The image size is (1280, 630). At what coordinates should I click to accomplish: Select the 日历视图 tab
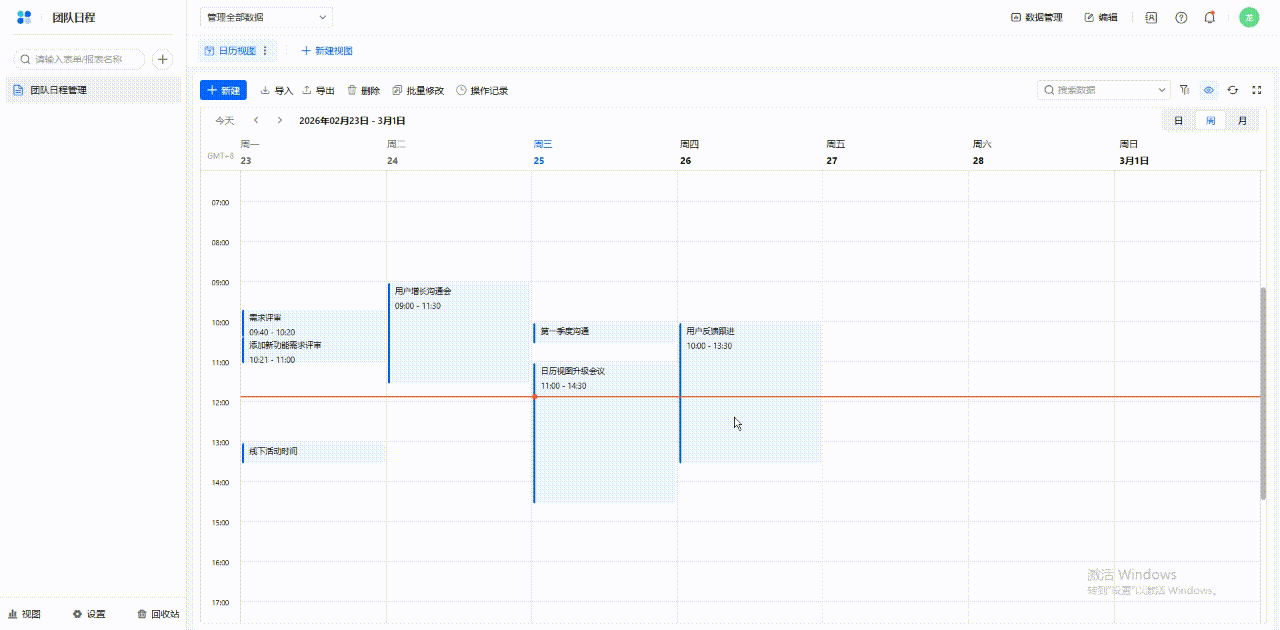[231, 51]
